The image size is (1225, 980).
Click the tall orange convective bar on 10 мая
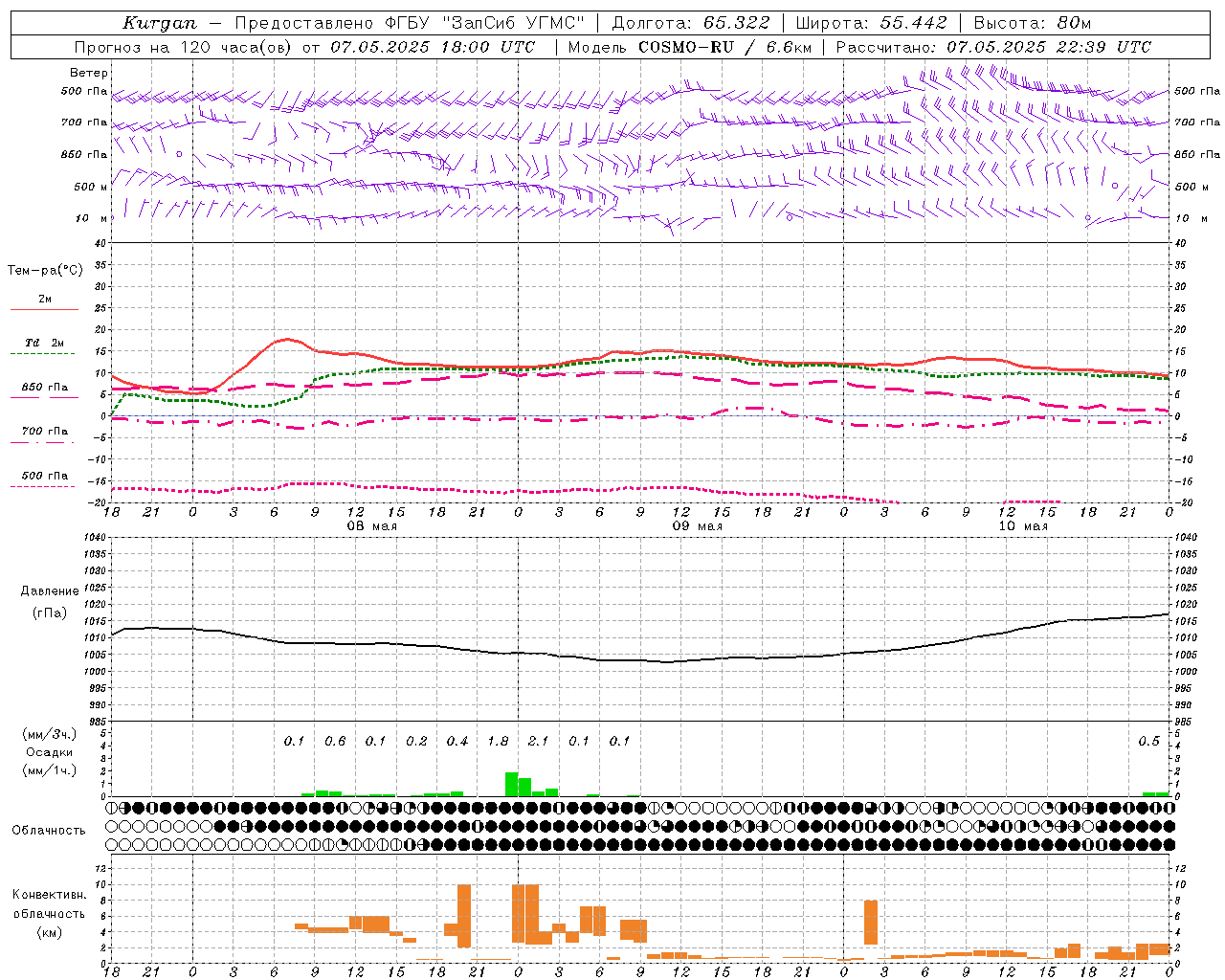pos(870,923)
